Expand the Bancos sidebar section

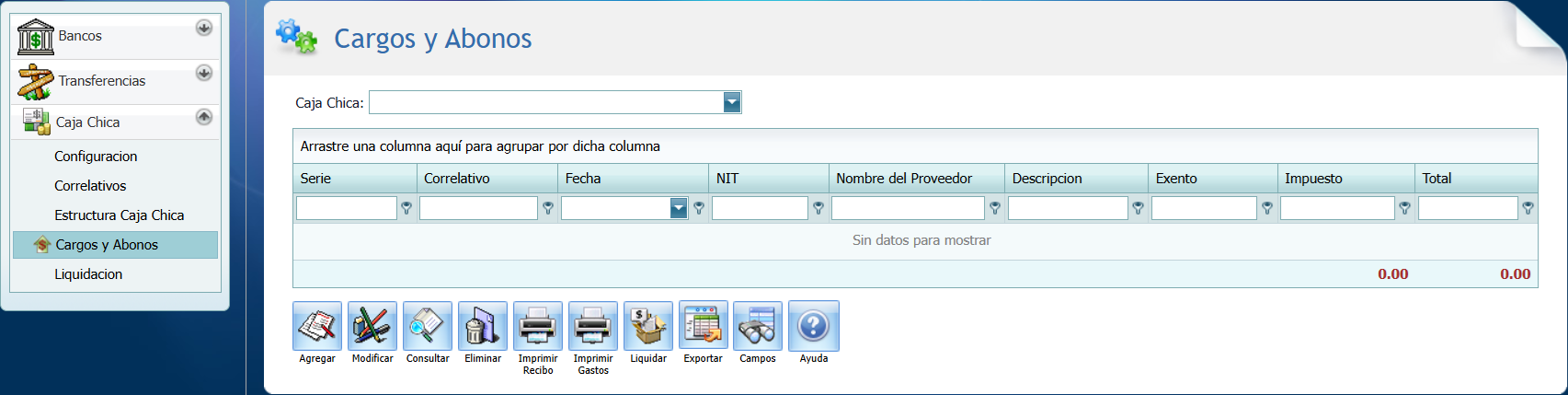coord(204,28)
